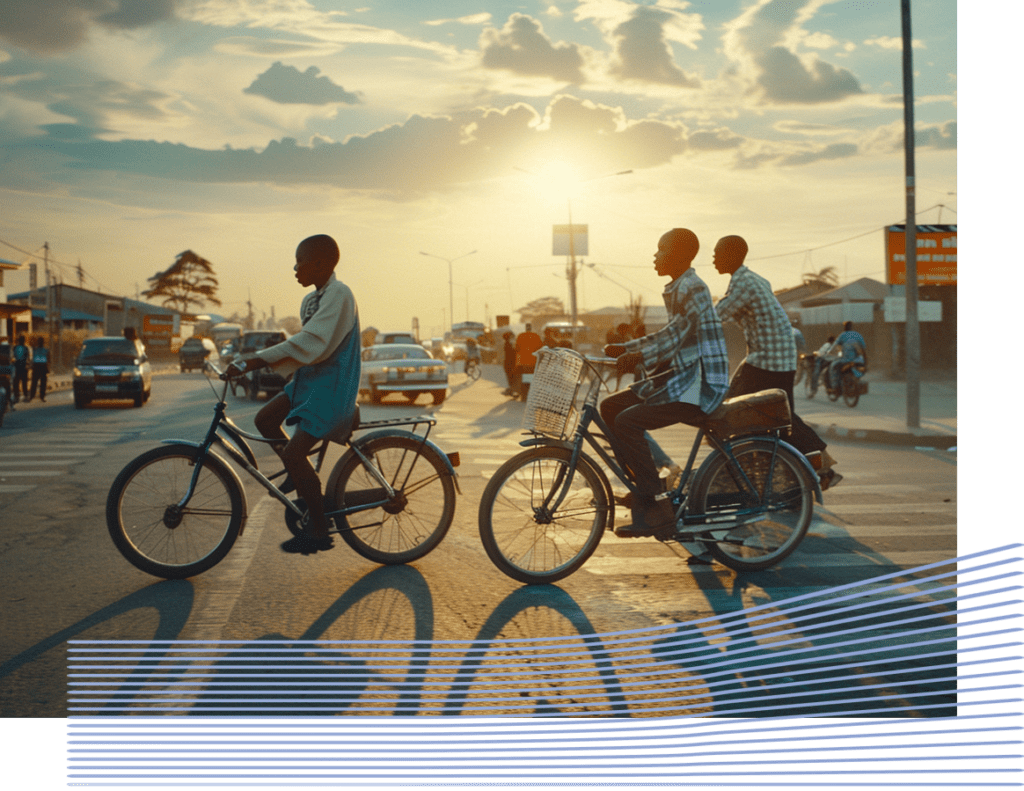
Task: Click the front wheel of the right bicycle
Action: click(x=543, y=514)
